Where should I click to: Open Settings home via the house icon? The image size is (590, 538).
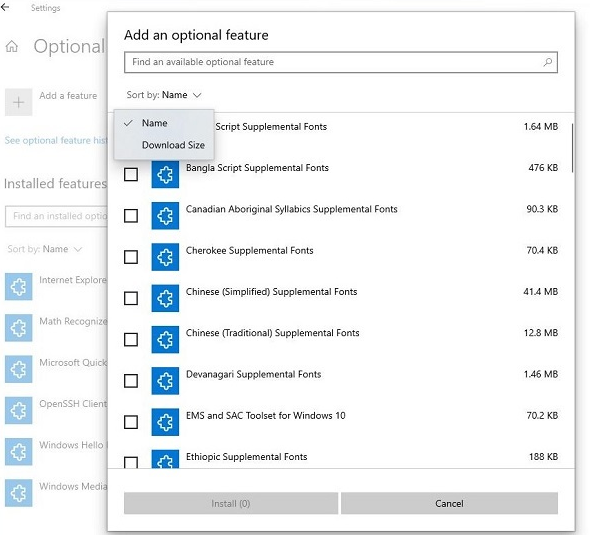point(12,47)
